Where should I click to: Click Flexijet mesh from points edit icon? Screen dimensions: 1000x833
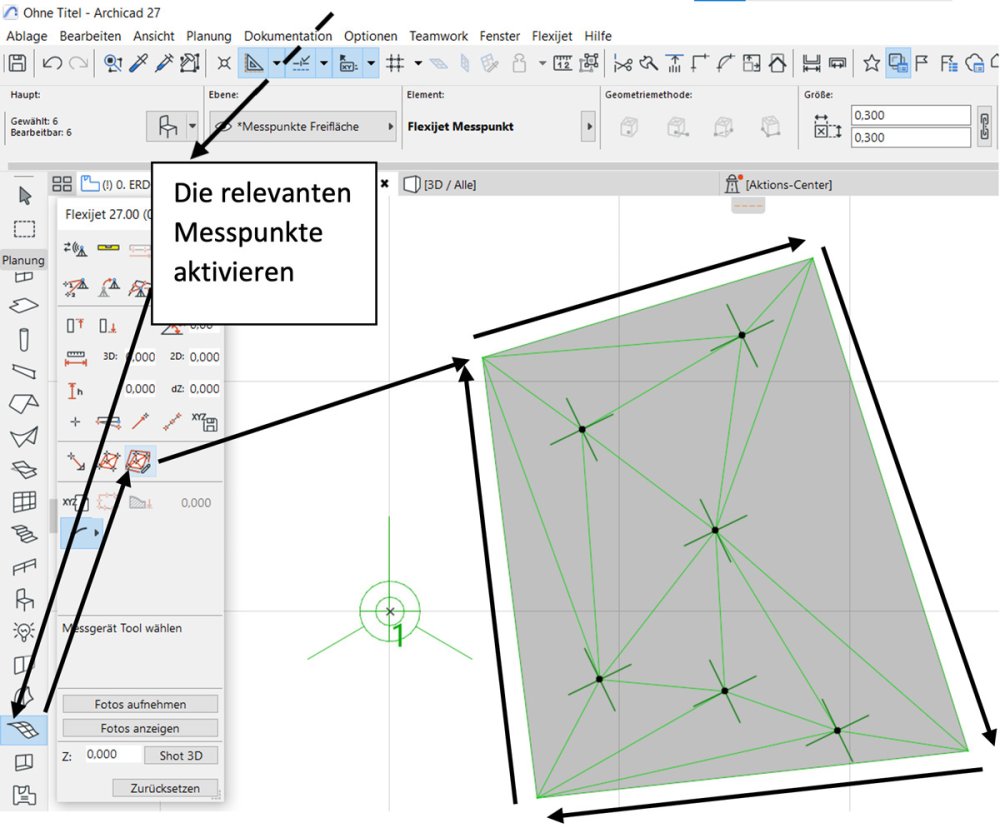coord(140,460)
